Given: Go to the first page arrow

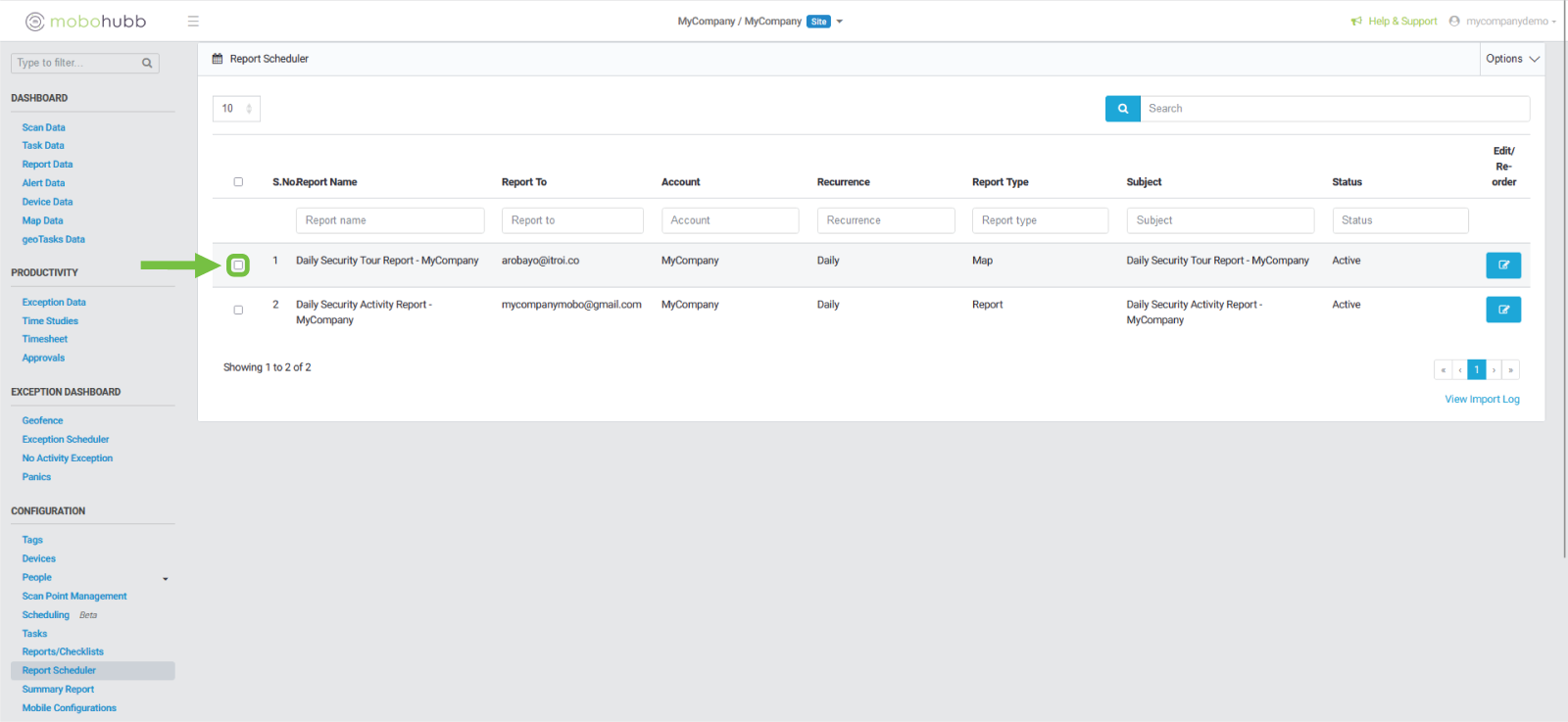Looking at the screenshot, I should 1443,370.
